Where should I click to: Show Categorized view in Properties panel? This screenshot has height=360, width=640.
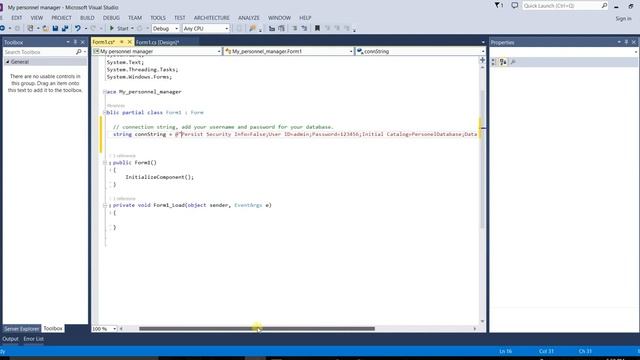[x=494, y=62]
